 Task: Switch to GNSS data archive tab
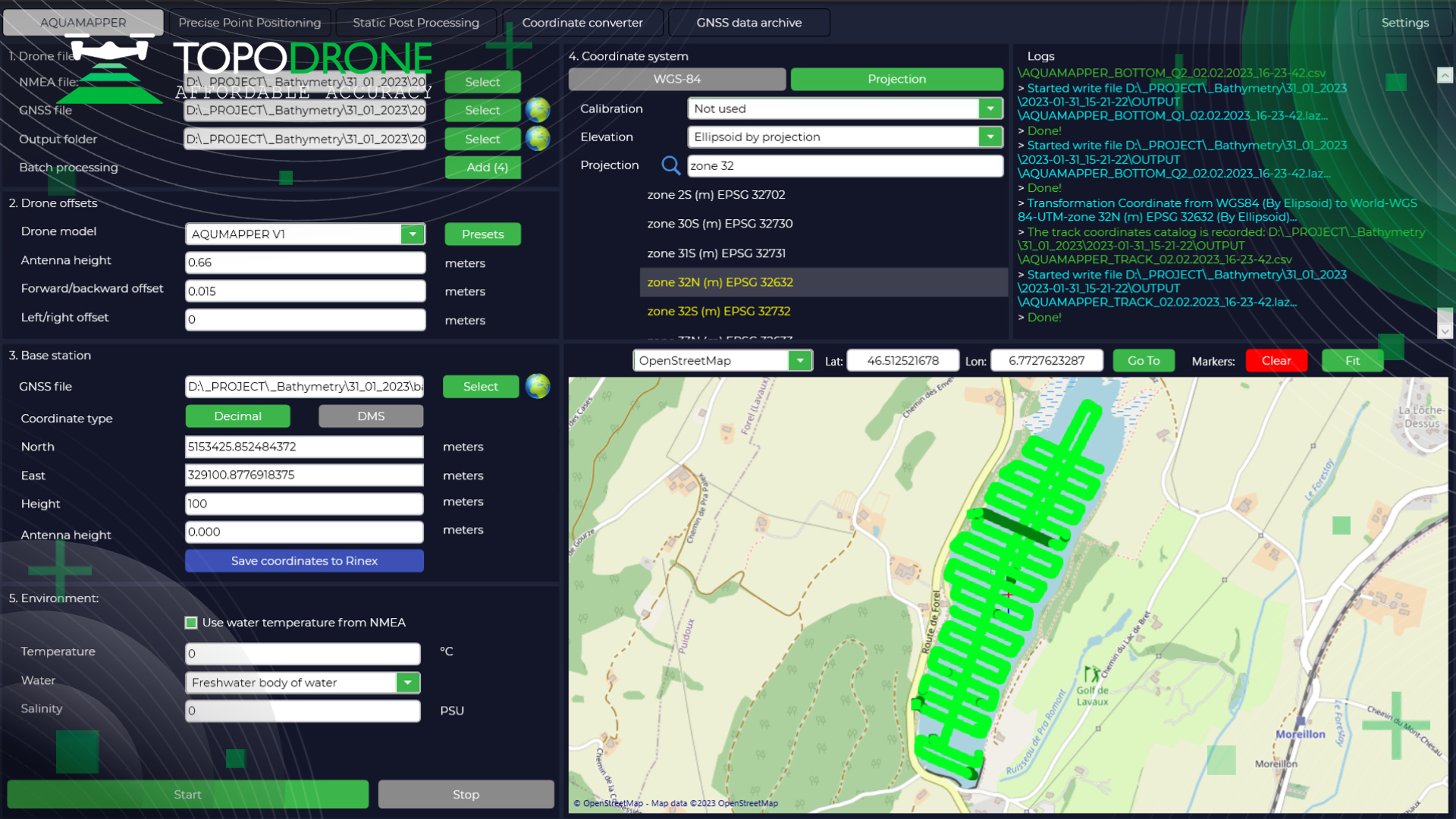[748, 23]
